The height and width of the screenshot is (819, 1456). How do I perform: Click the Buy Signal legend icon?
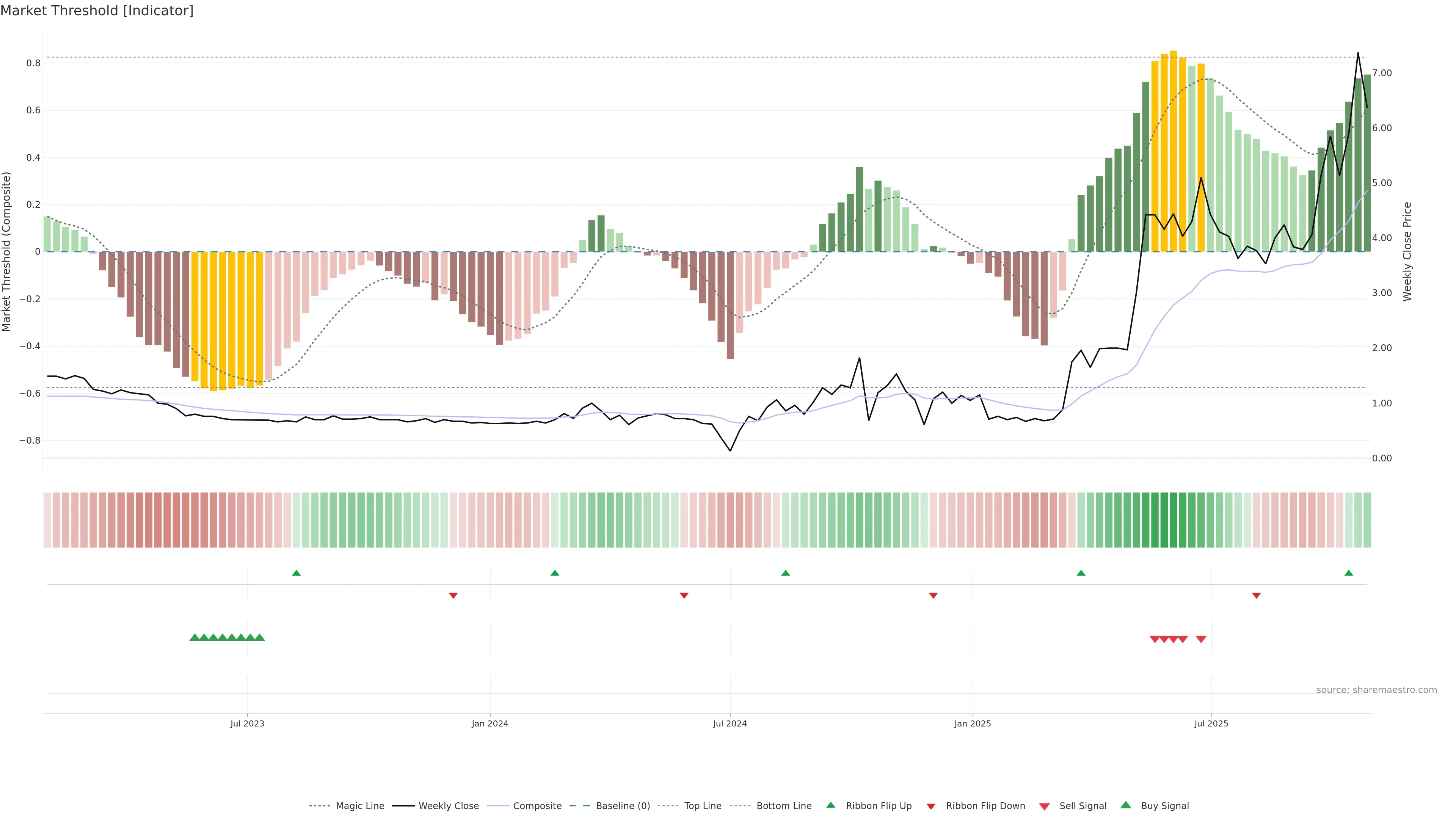pos(1126,805)
